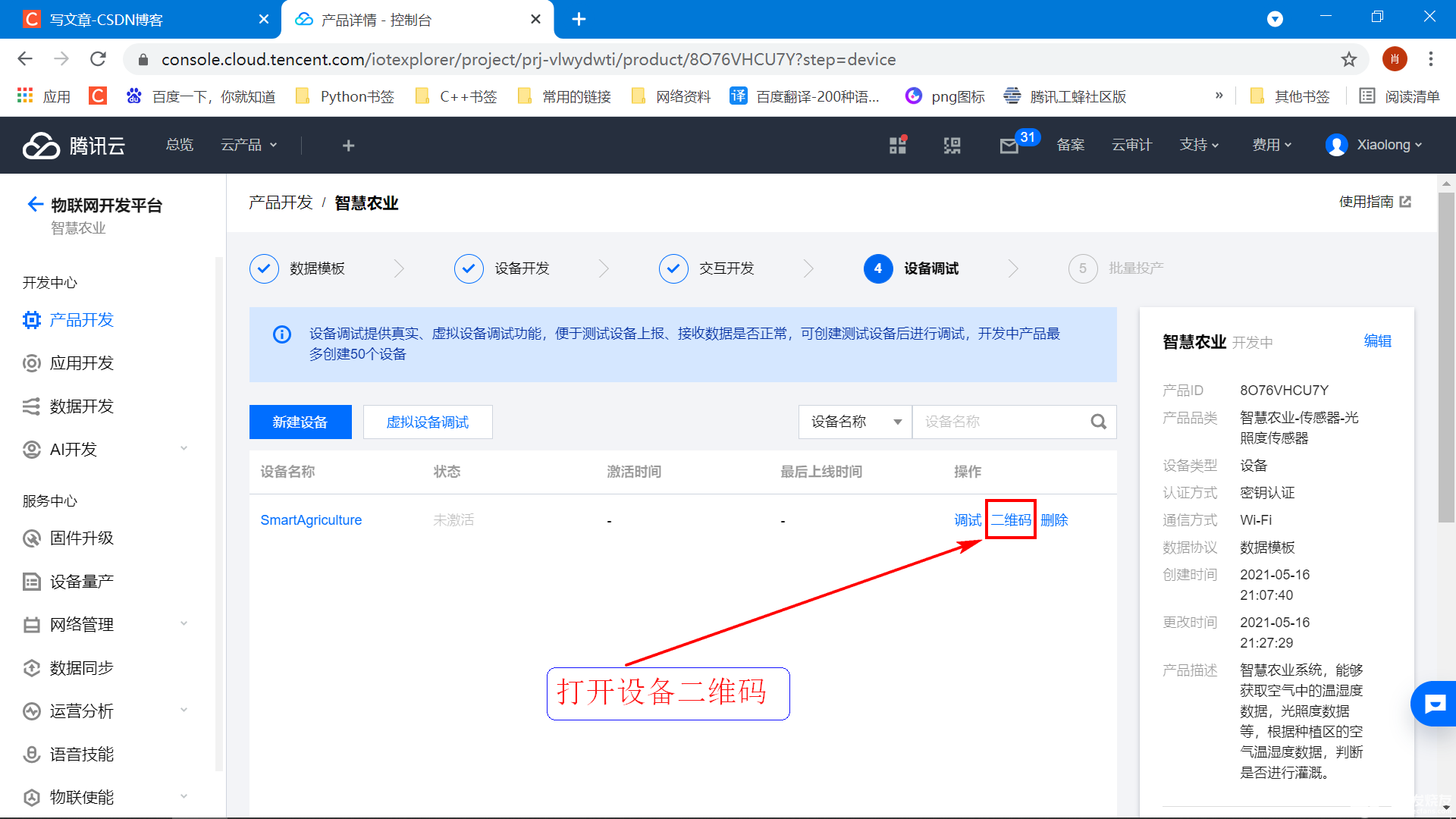Click 编辑 in product info panel
Viewport: 1456px width, 819px height.
click(x=1377, y=341)
